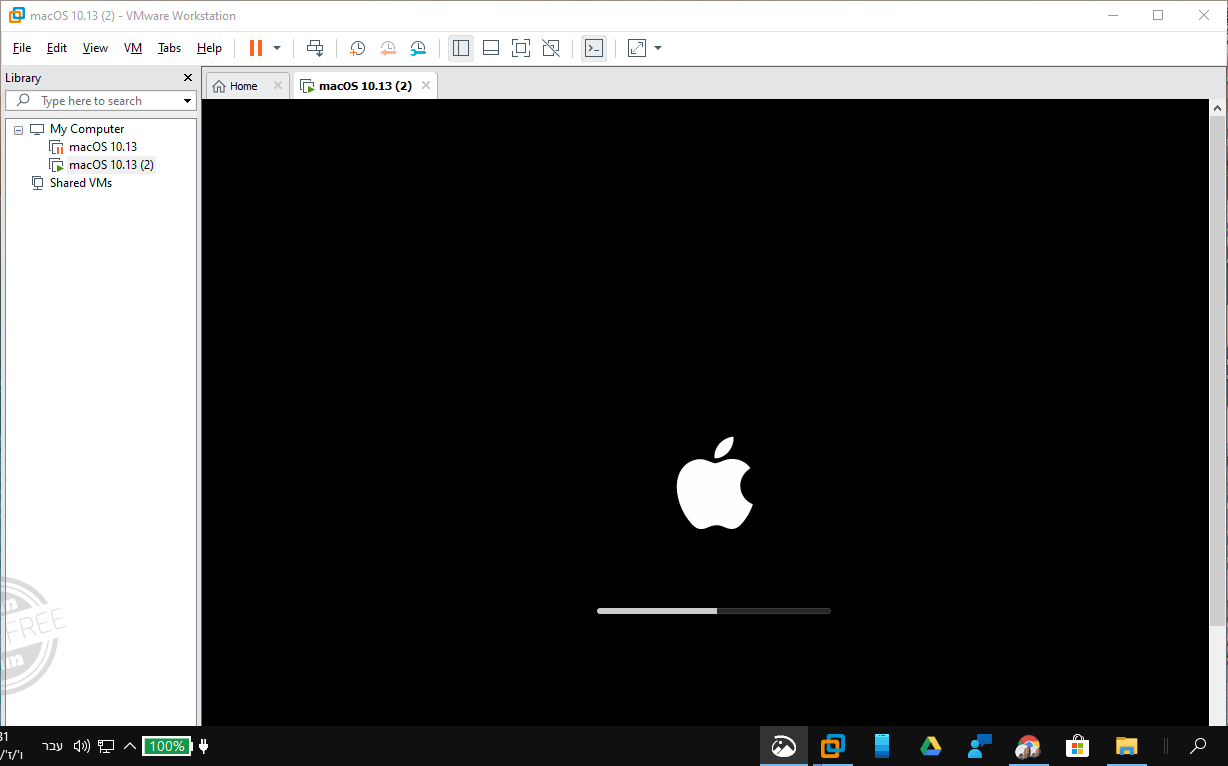Toggle the console view button
The image size is (1228, 766).
coord(594,48)
